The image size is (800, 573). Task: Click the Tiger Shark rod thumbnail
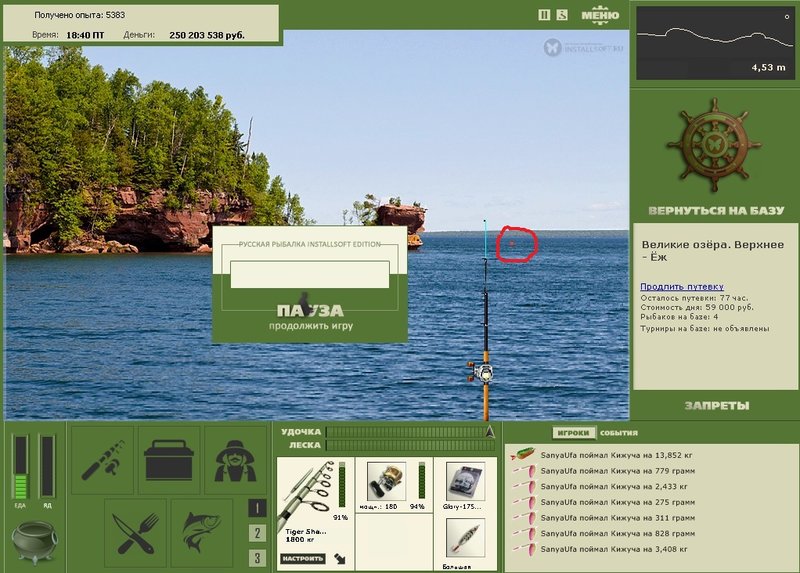coord(306,495)
